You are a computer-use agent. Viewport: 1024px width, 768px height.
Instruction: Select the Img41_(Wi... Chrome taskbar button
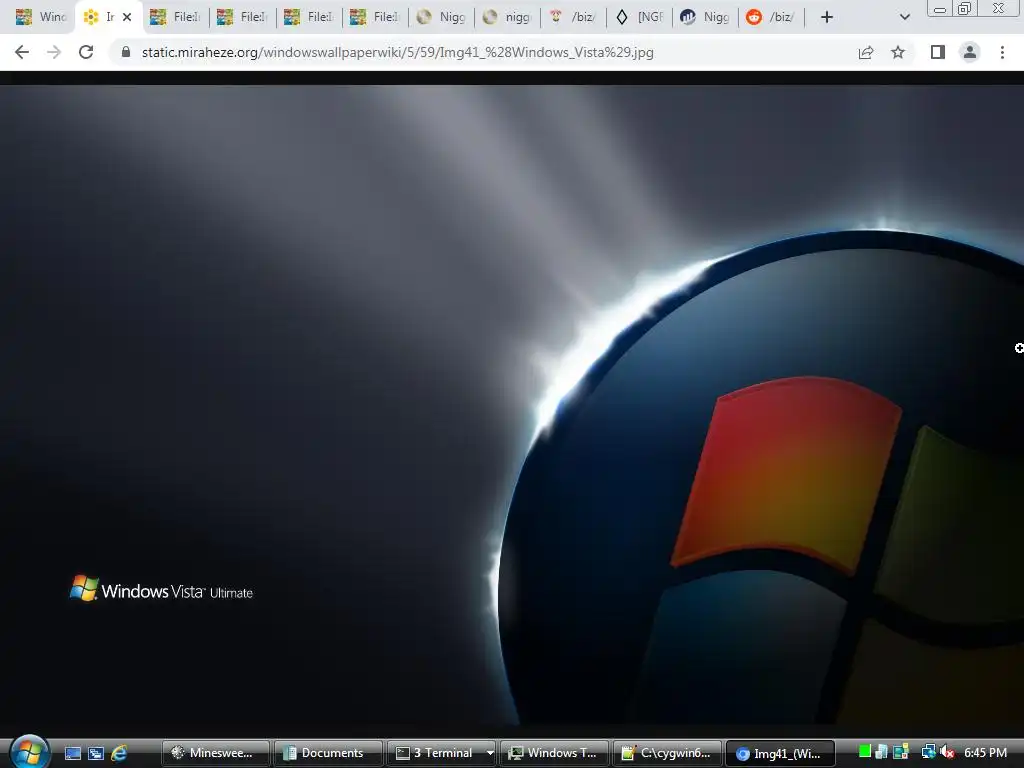[x=780, y=753]
